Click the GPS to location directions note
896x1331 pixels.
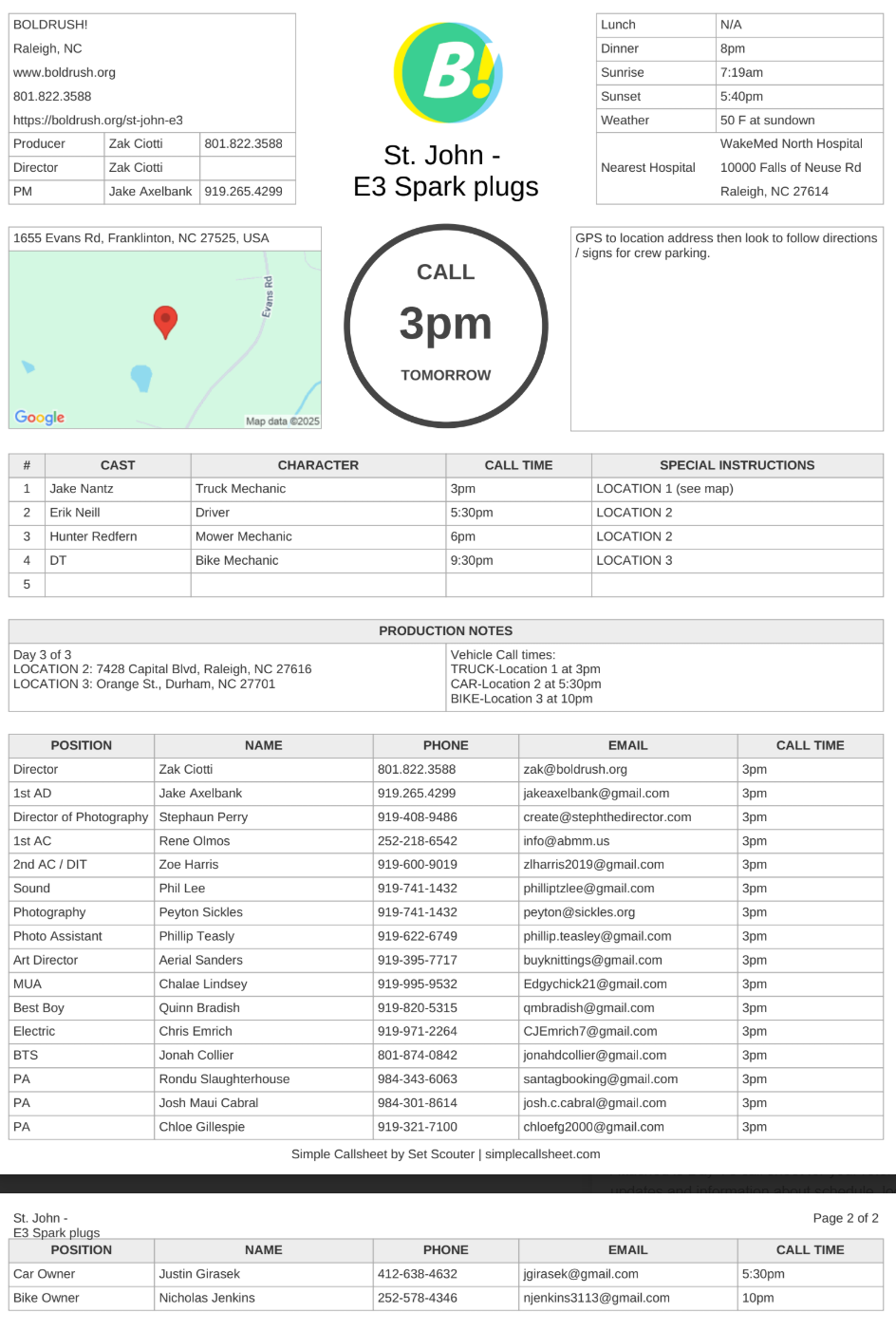(x=726, y=246)
